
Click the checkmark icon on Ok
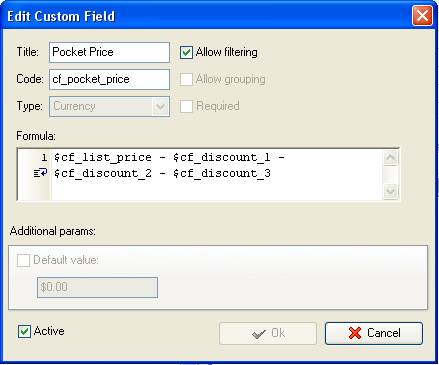click(259, 333)
